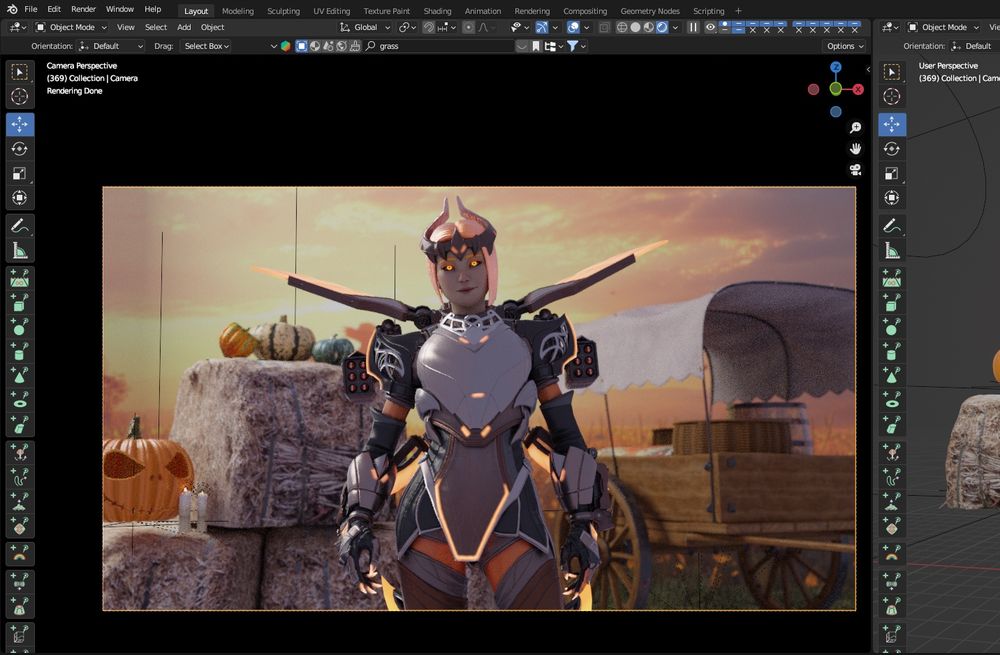Image resolution: width=1000 pixels, height=655 pixels.
Task: Choose the Measure tool in left toolbar
Action: [x=20, y=251]
